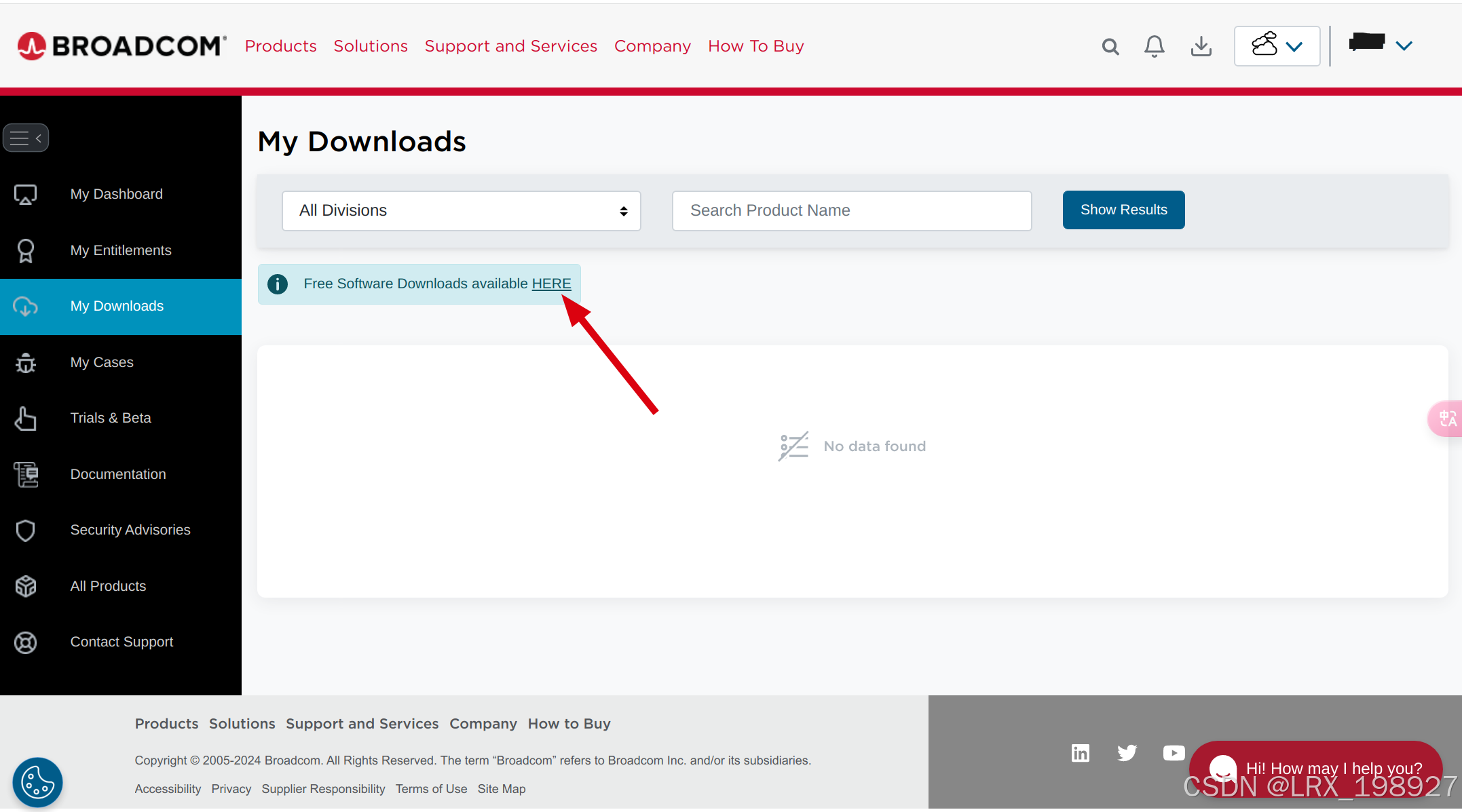
Task: Click the My Dashboard sidebar icon
Action: click(x=26, y=194)
